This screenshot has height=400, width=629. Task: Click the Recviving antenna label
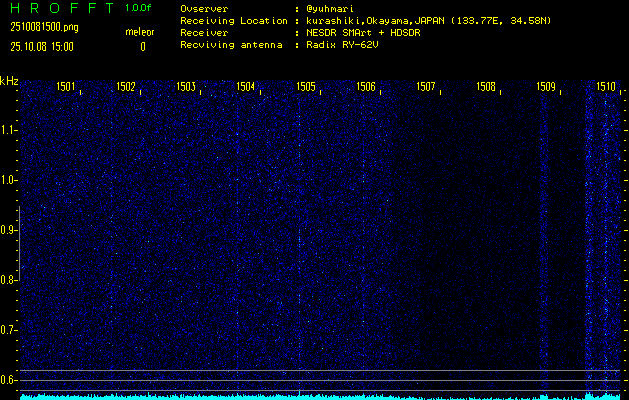pos(231,45)
